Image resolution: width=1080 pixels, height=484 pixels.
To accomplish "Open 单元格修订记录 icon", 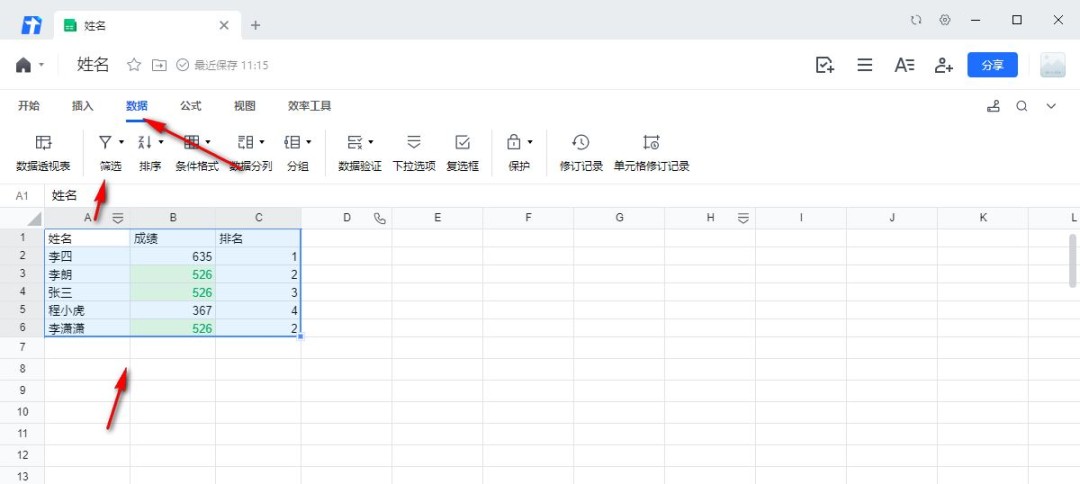I will click(x=652, y=143).
